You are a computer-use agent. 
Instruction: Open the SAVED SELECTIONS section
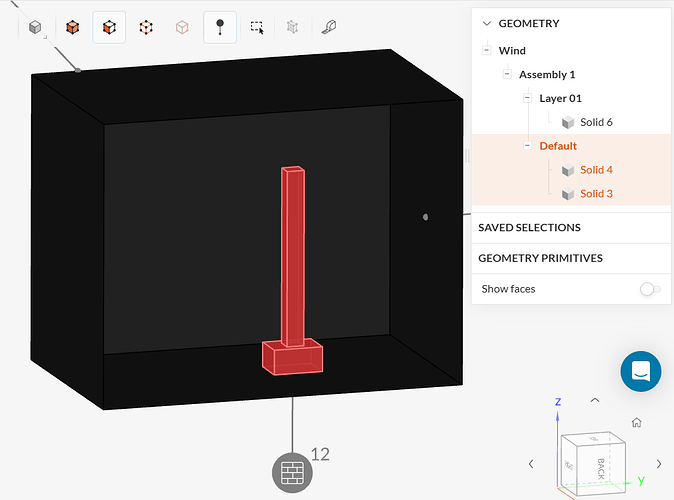coord(571,228)
